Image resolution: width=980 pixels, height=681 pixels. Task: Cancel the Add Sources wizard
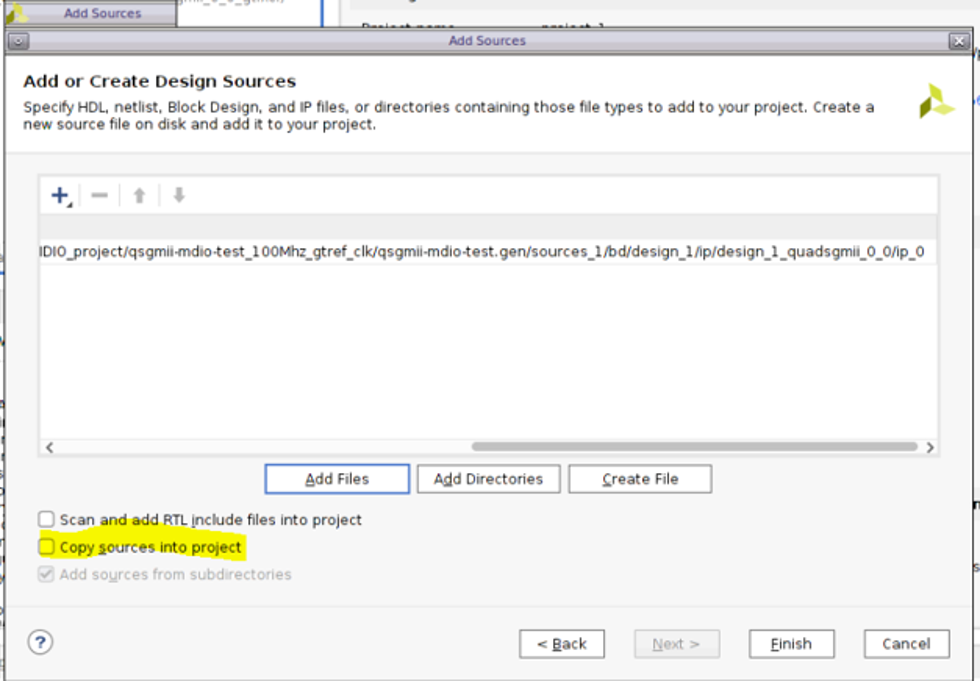tap(906, 644)
